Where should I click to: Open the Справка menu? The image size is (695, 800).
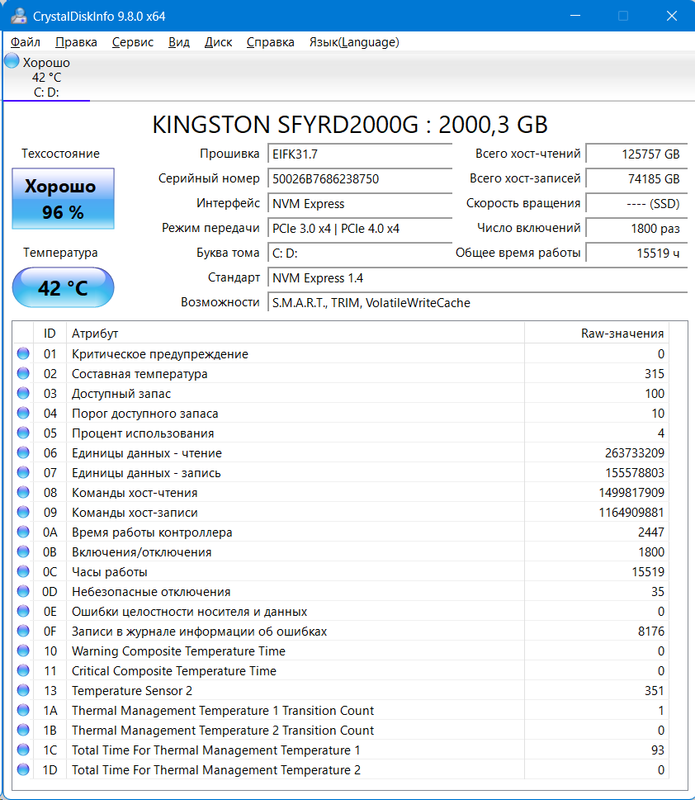click(x=270, y=42)
